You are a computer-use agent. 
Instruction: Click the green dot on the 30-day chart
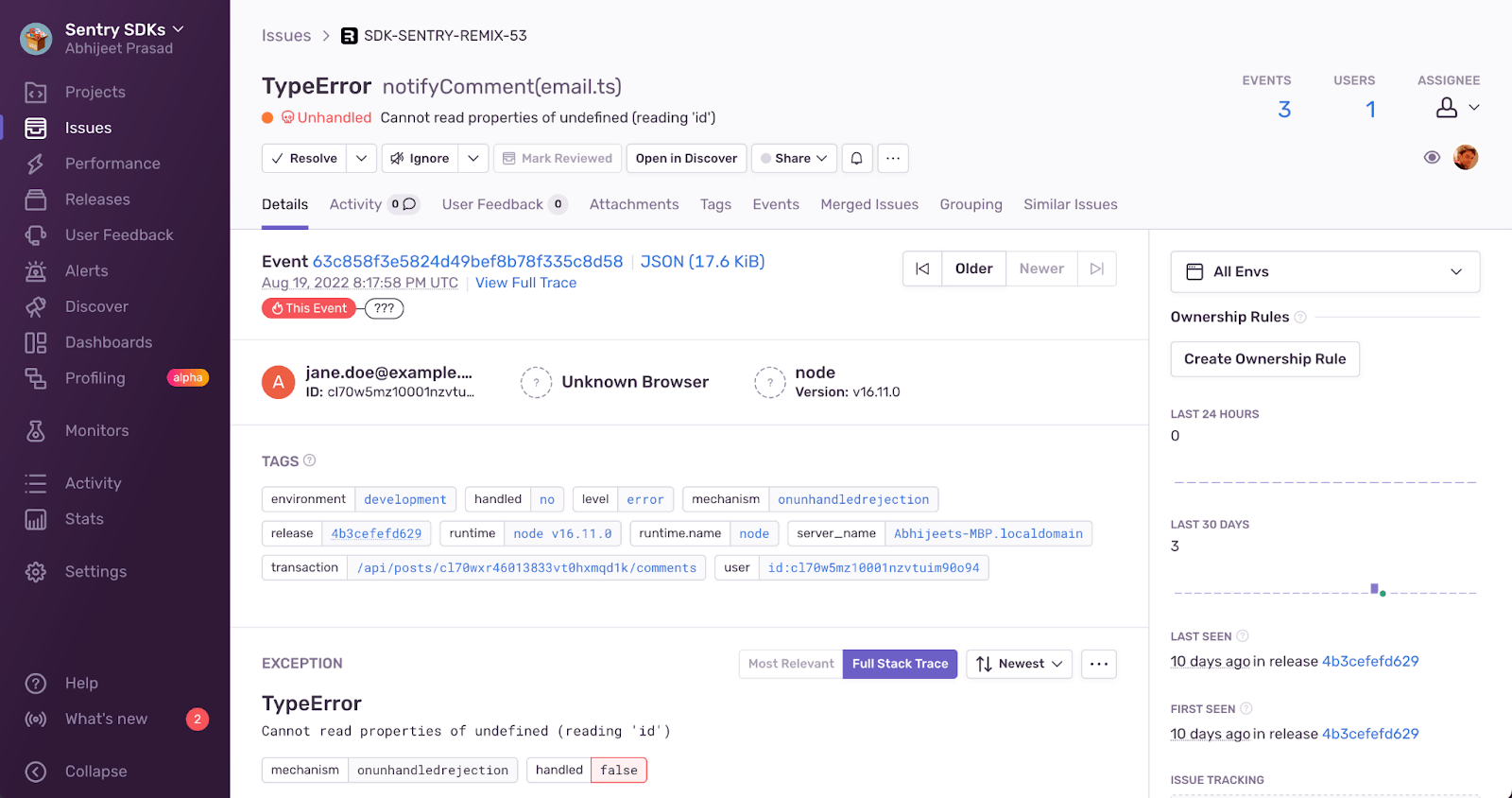pyautogui.click(x=1383, y=594)
